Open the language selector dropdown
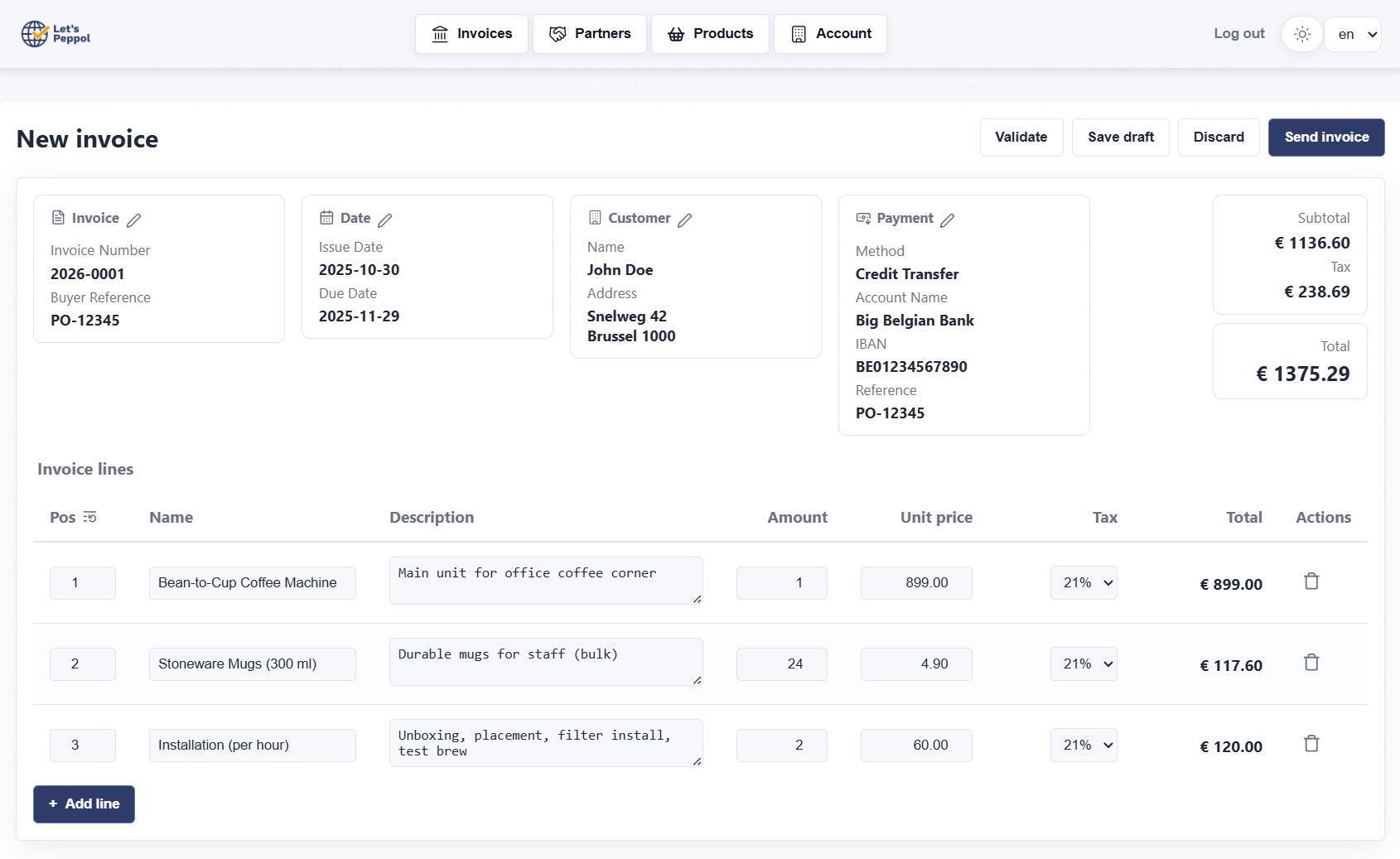 tap(1353, 35)
